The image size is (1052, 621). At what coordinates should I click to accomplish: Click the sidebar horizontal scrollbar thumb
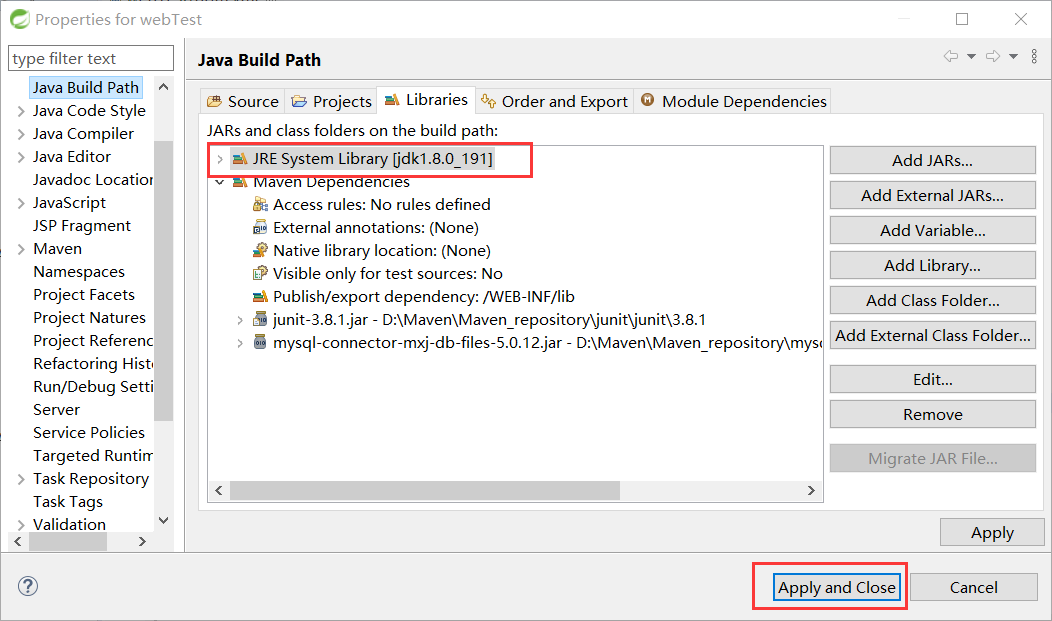(68, 541)
